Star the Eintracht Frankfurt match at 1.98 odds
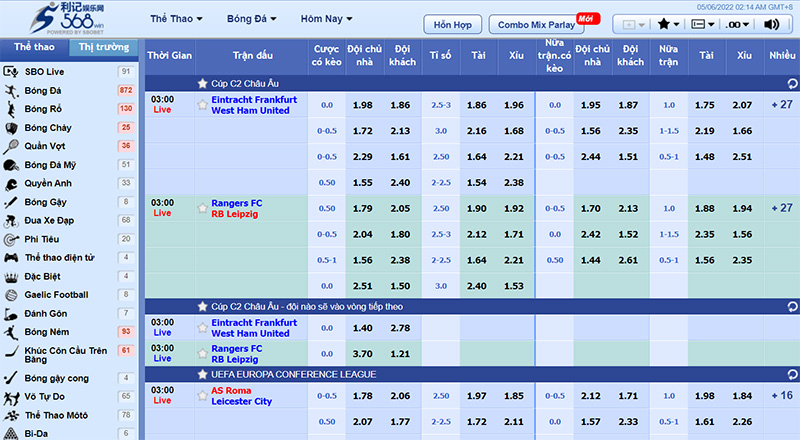 click(203, 105)
